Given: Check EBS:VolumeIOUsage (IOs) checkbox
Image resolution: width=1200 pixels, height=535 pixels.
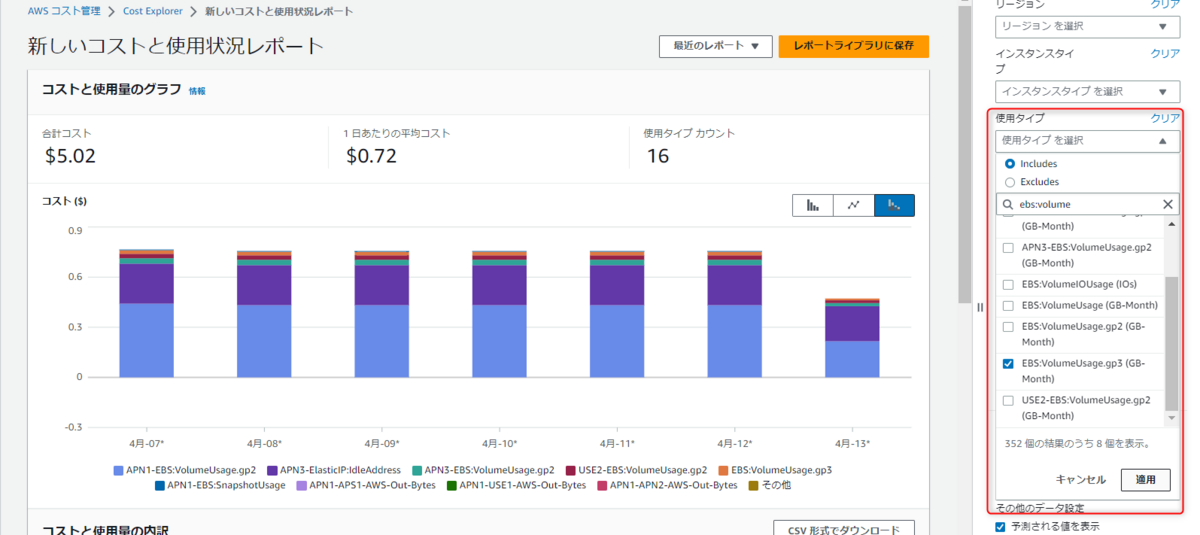Looking at the screenshot, I should tap(1008, 284).
